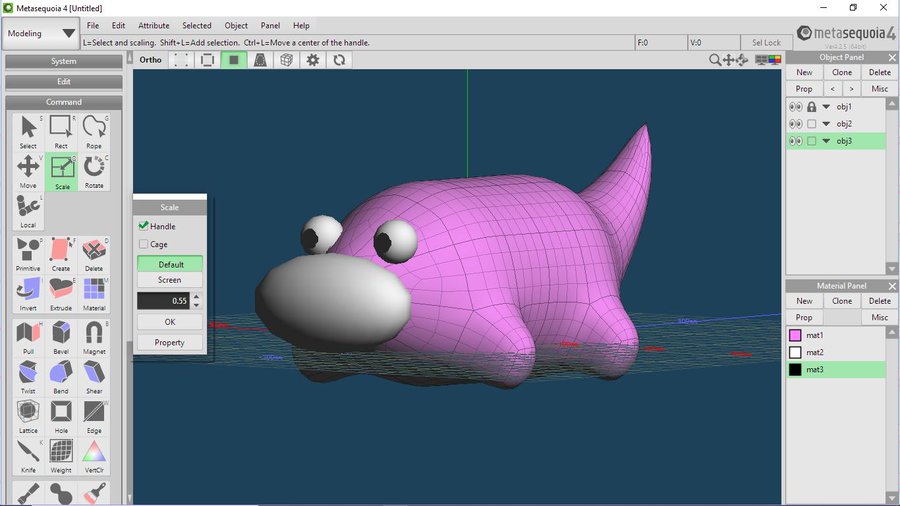Open the Panel menu
The image size is (900, 506).
270,25
